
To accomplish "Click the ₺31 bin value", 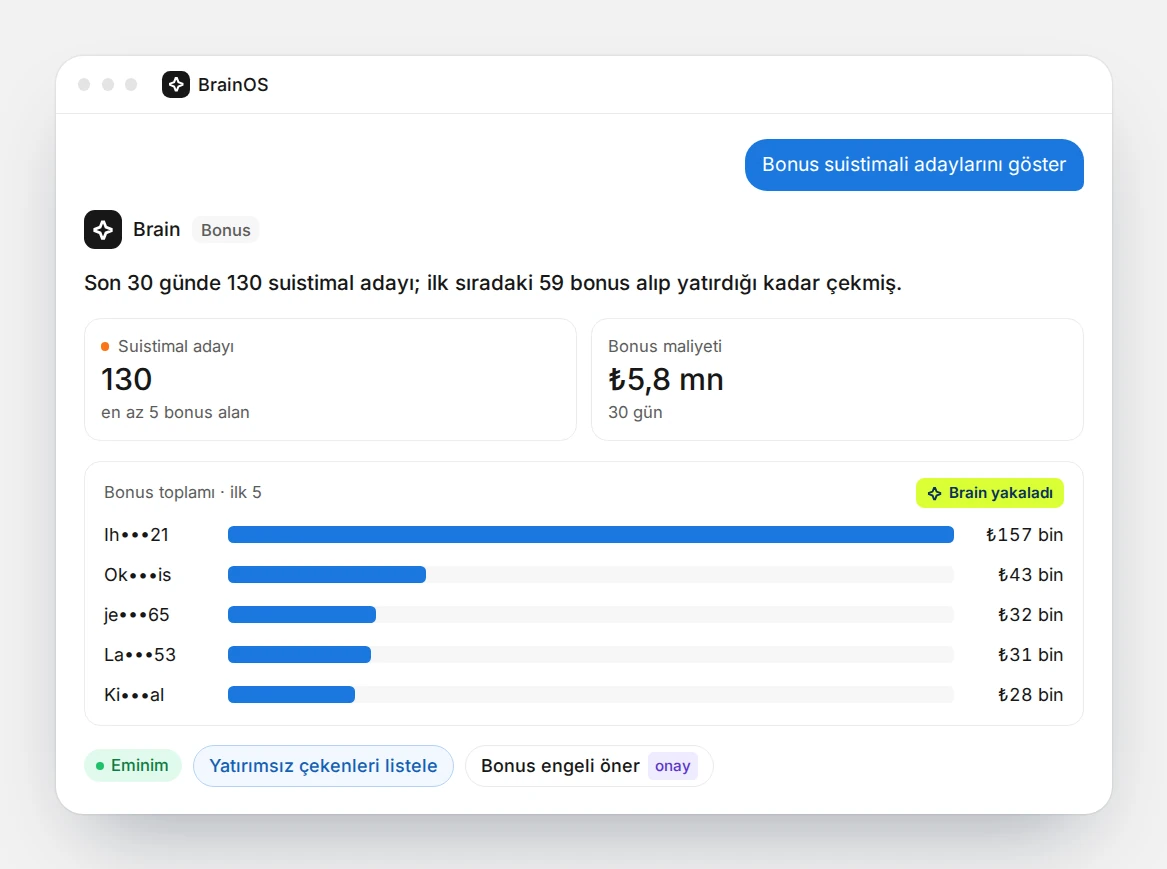I will point(1030,655).
